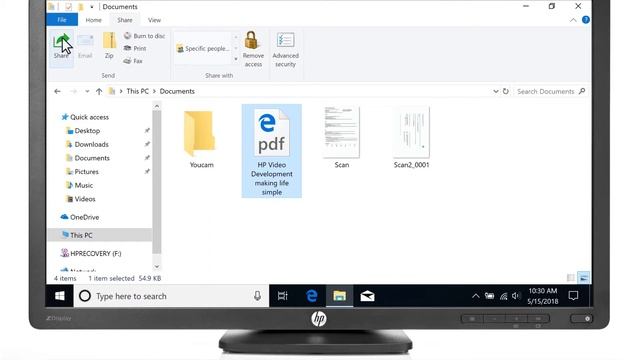Open the Windows Start menu
This screenshot has width=640, height=360.
click(x=60, y=296)
